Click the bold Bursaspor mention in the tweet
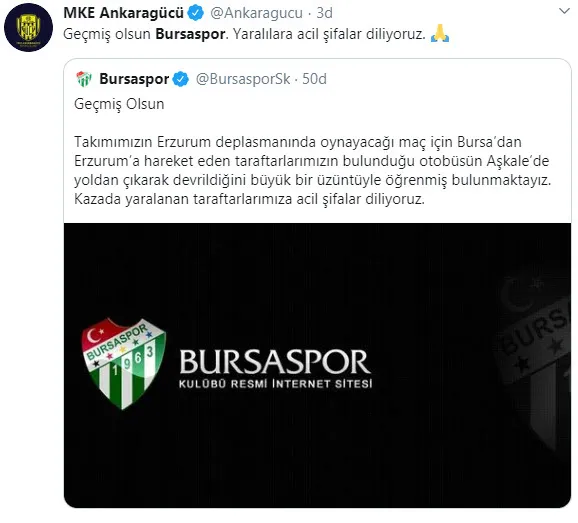 click(x=190, y=34)
